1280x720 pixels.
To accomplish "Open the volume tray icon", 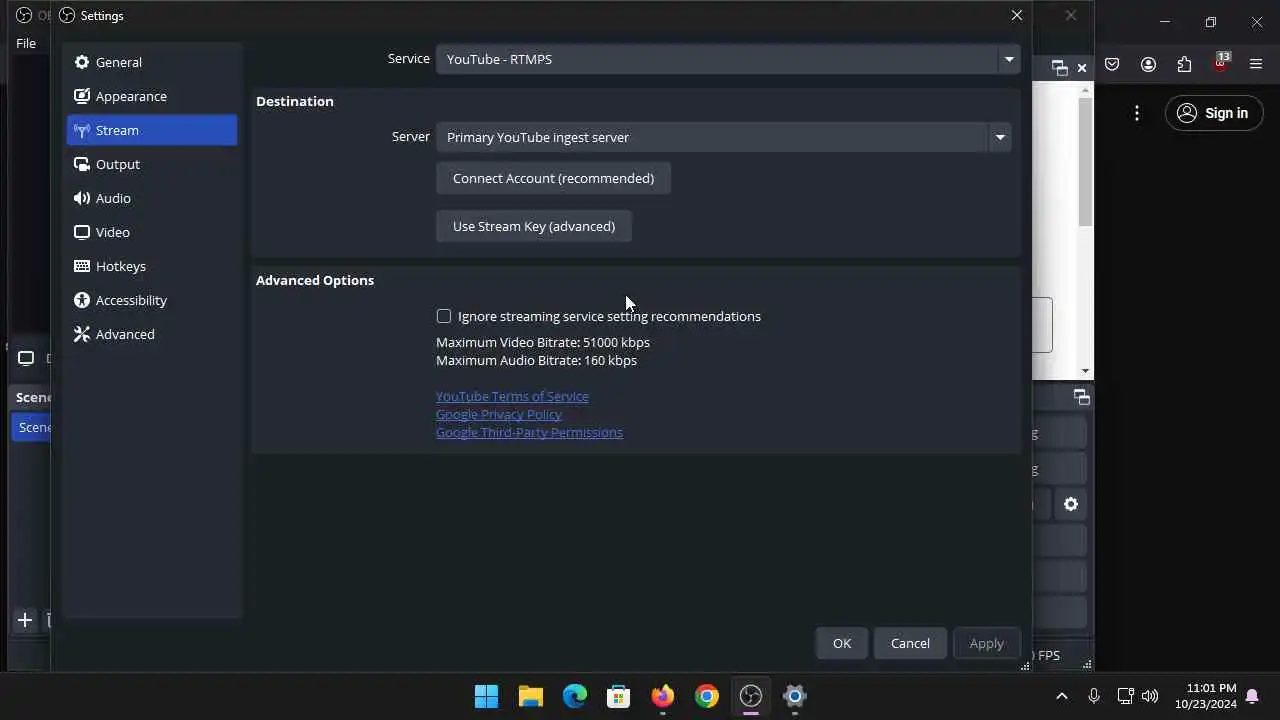I will [1150, 696].
